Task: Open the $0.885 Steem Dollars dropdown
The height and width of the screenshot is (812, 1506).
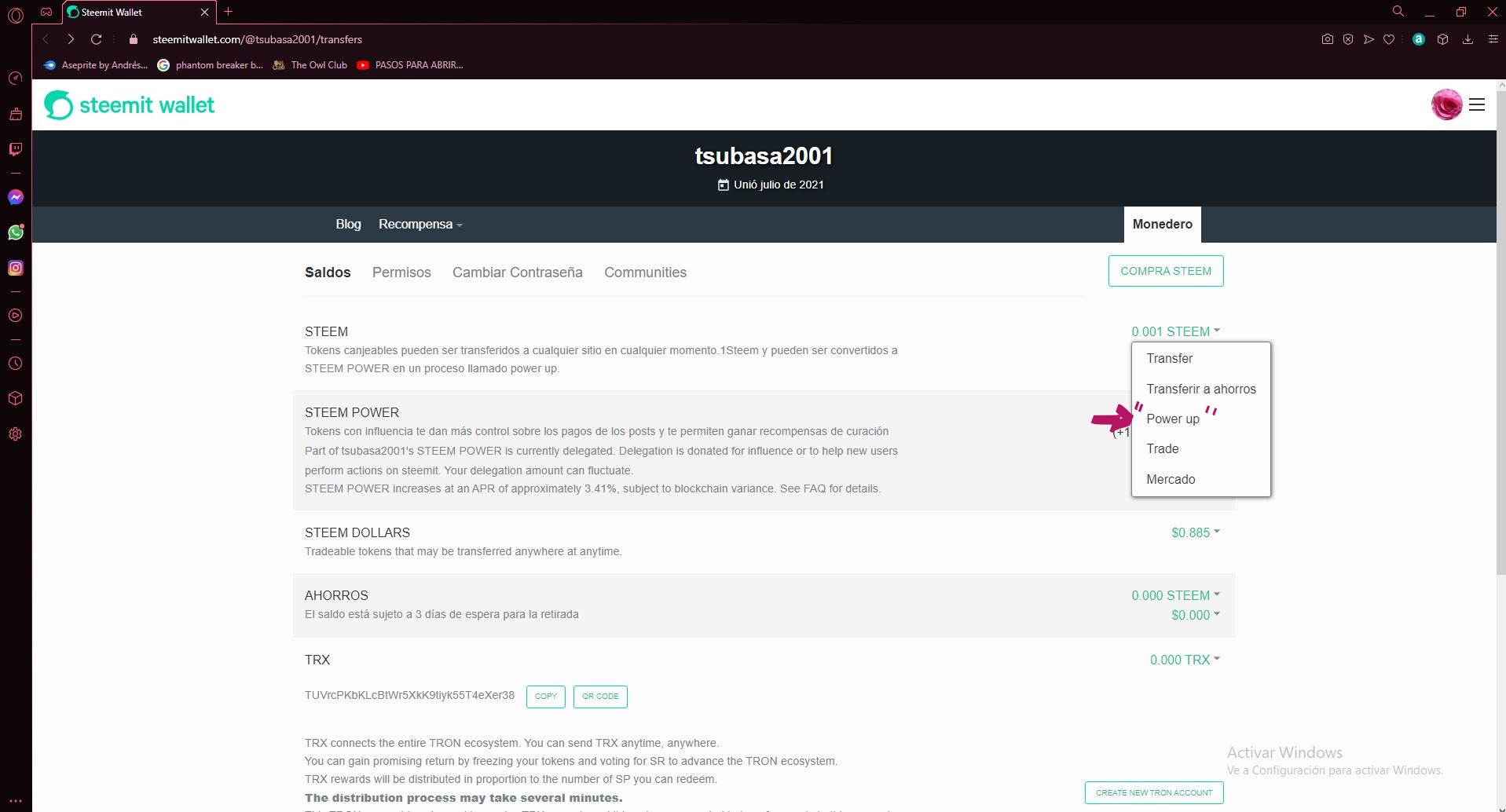Action: [1196, 532]
